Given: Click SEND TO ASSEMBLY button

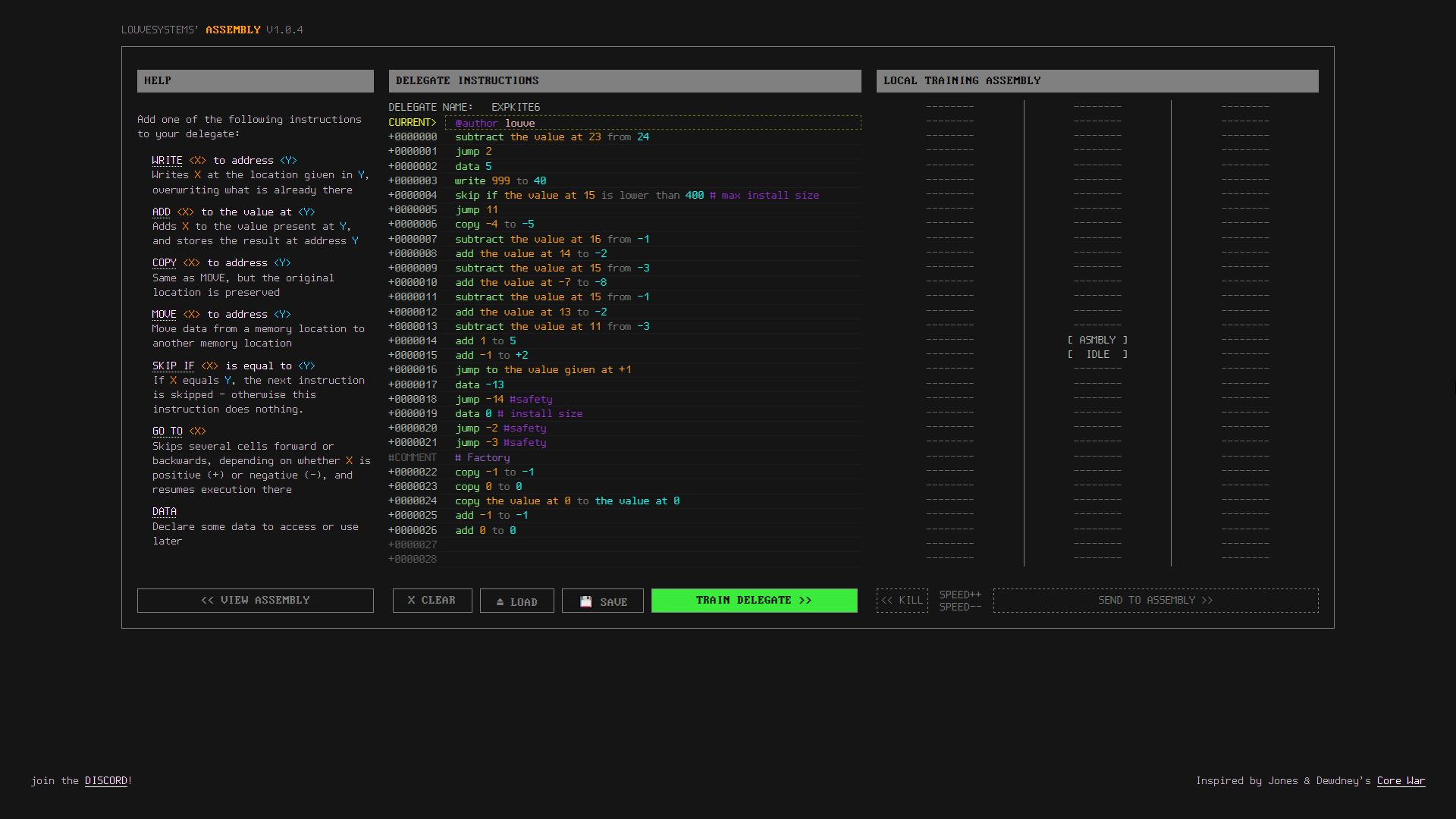Looking at the screenshot, I should (1155, 600).
